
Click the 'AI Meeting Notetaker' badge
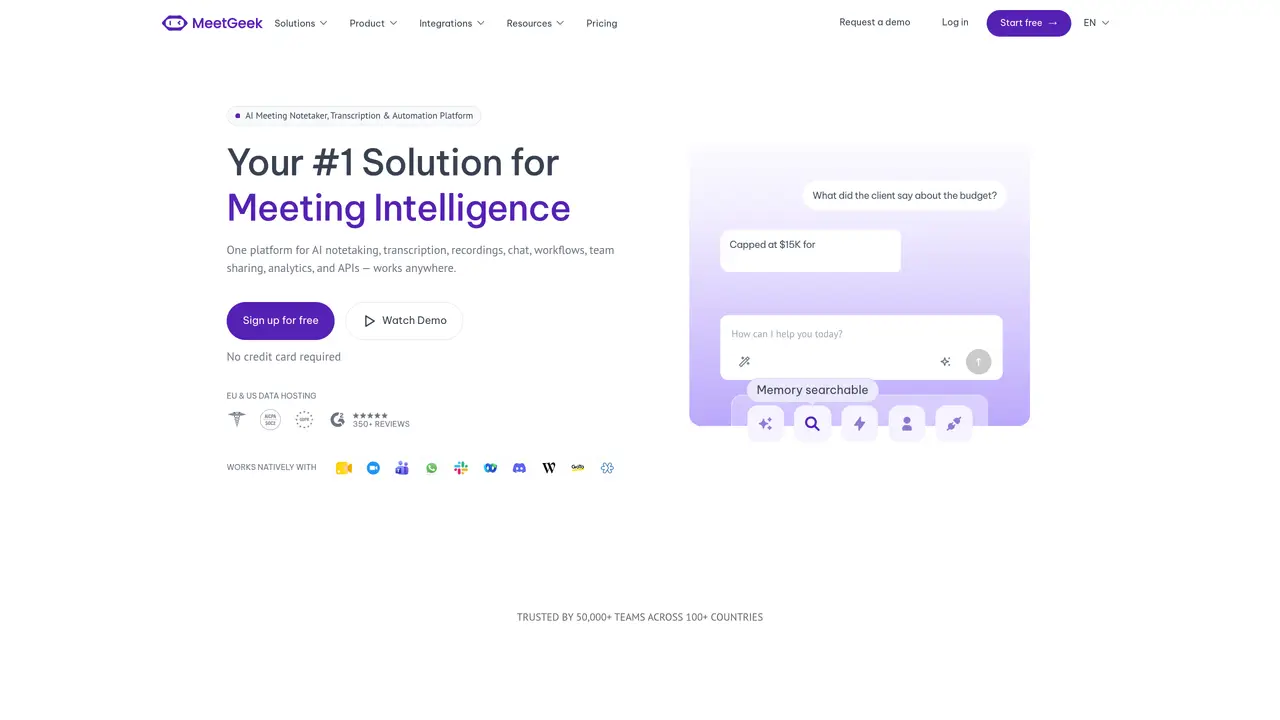click(354, 116)
